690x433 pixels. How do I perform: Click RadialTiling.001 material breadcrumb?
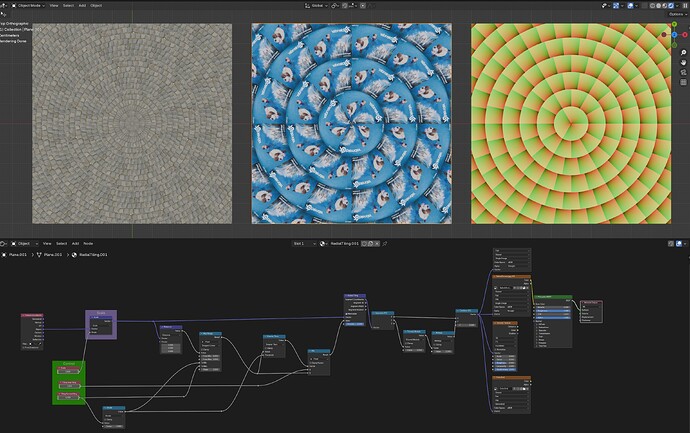[x=90, y=254]
